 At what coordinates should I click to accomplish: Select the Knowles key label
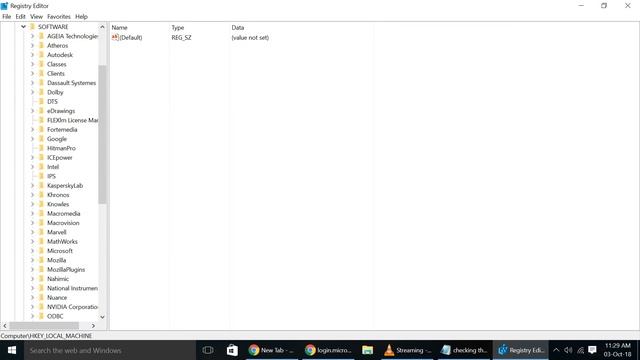[x=58, y=204]
